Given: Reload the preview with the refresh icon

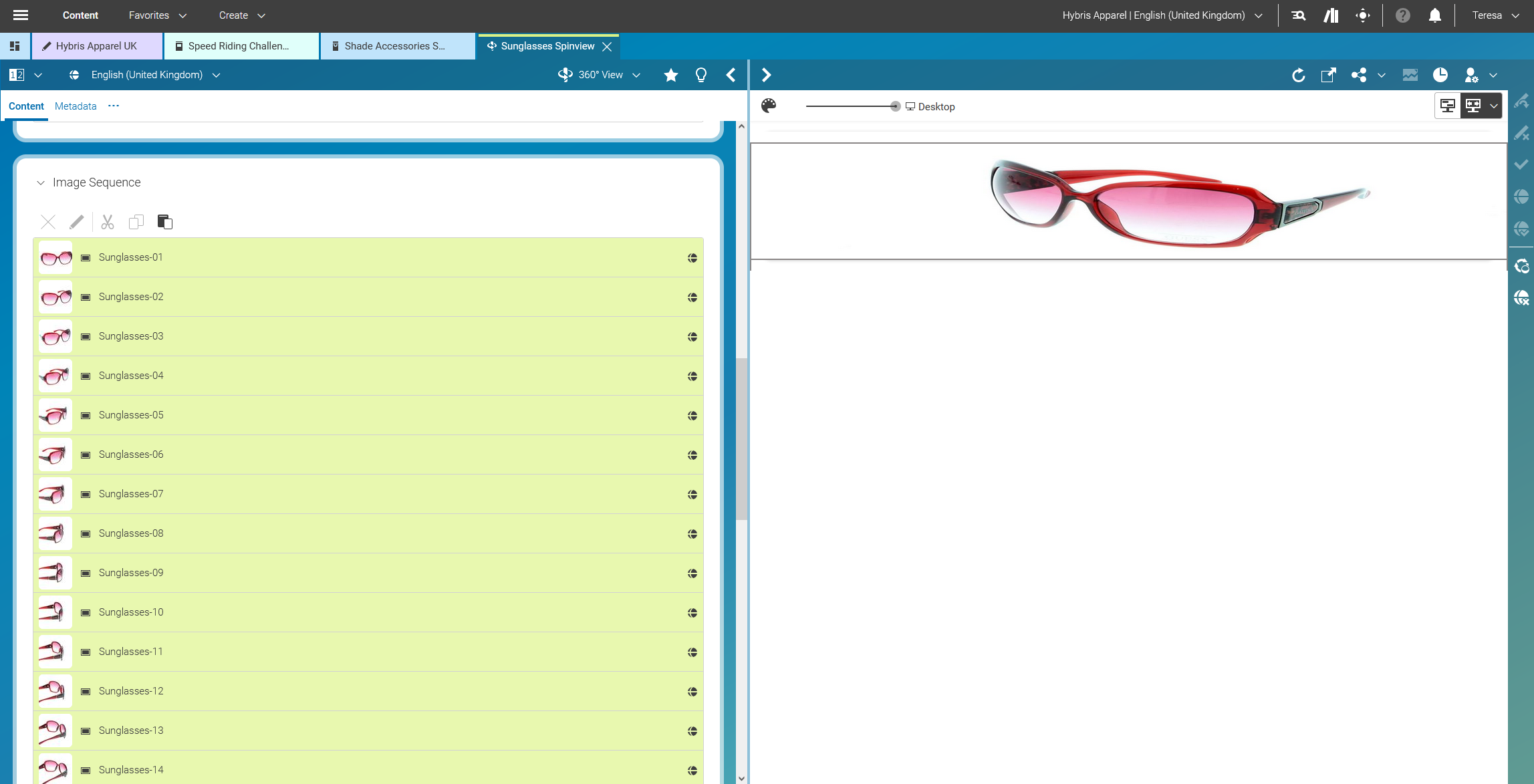Looking at the screenshot, I should point(1298,75).
